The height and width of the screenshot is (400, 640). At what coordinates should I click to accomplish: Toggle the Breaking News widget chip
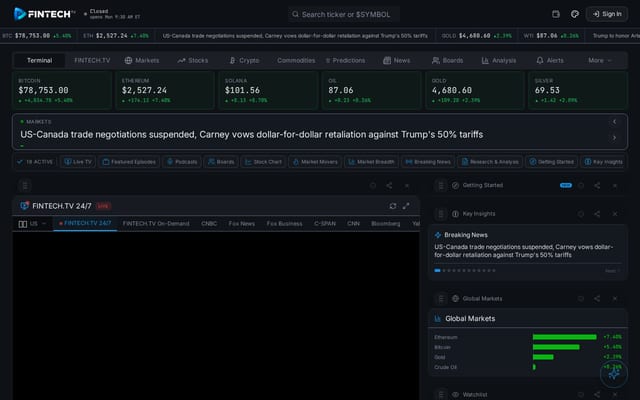tap(427, 162)
